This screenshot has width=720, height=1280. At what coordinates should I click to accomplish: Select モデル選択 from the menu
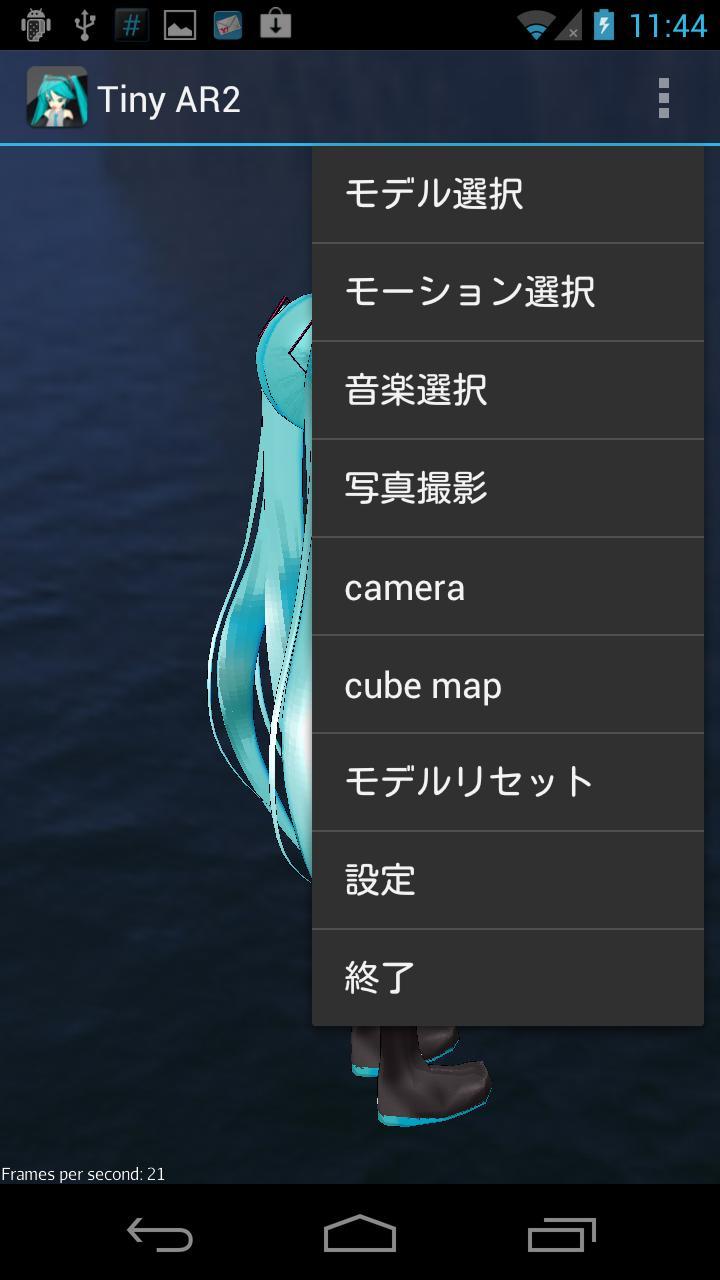coord(507,194)
